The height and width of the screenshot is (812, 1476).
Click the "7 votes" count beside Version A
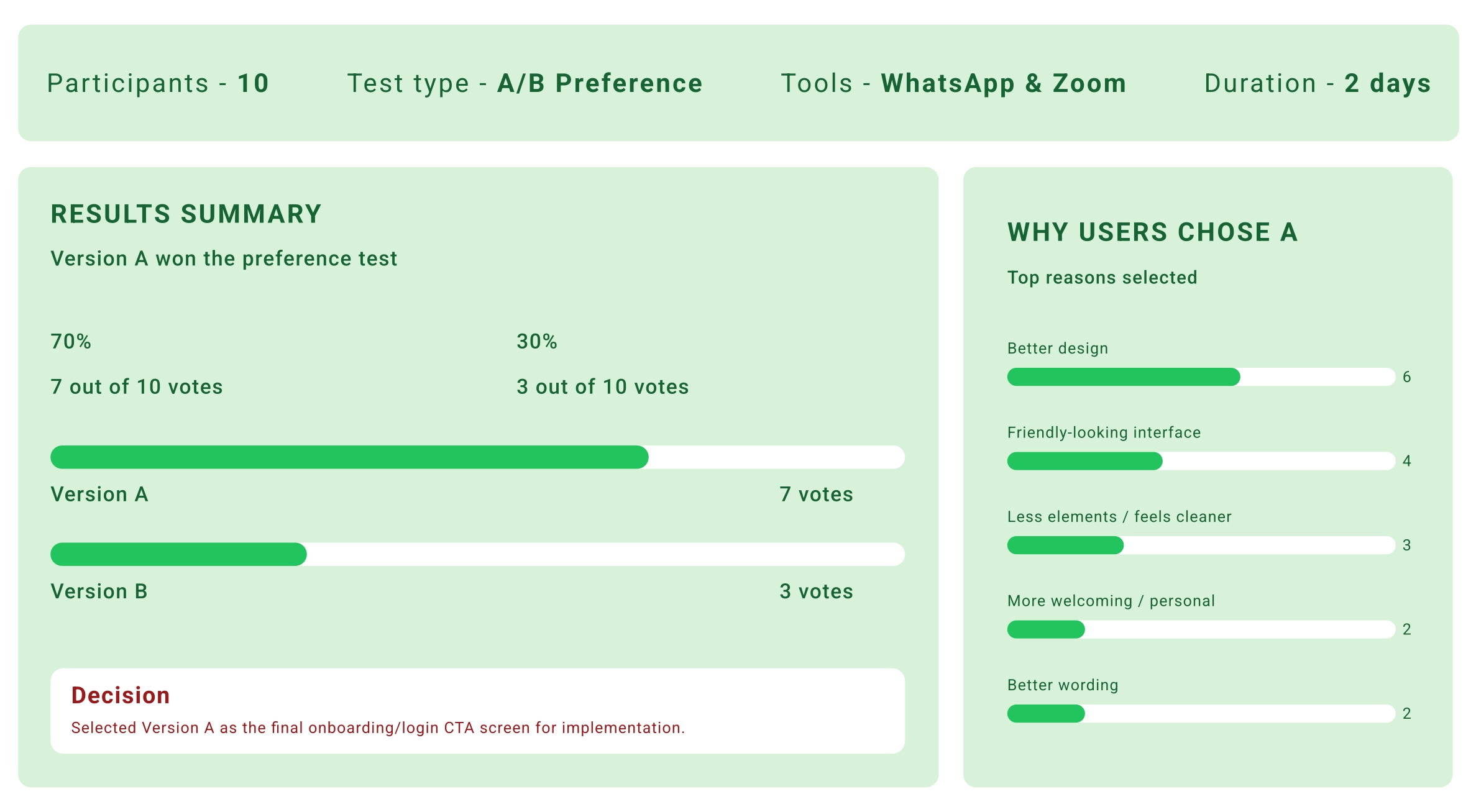(x=816, y=495)
